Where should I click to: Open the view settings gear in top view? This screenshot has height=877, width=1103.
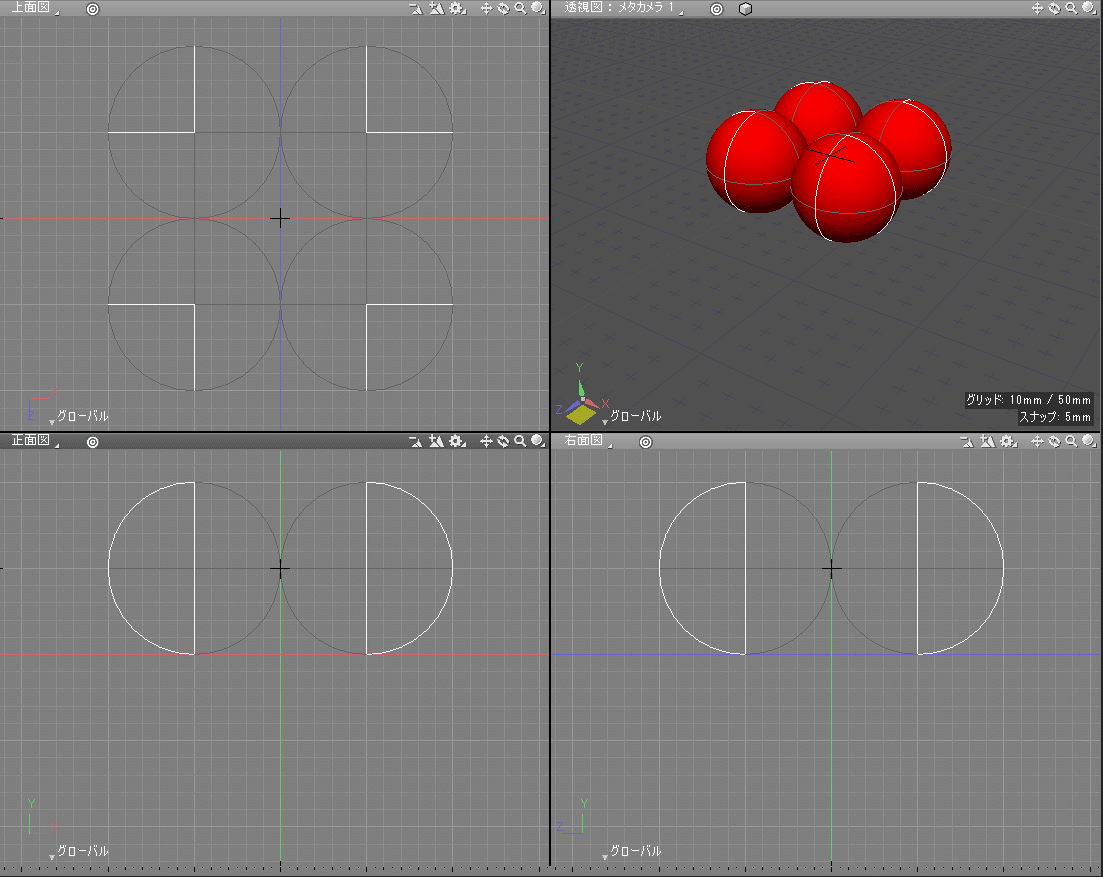click(x=456, y=8)
